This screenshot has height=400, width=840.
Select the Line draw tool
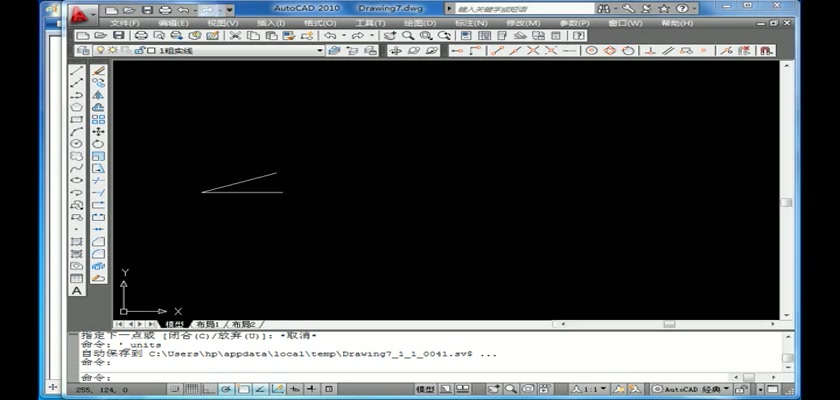coord(77,70)
